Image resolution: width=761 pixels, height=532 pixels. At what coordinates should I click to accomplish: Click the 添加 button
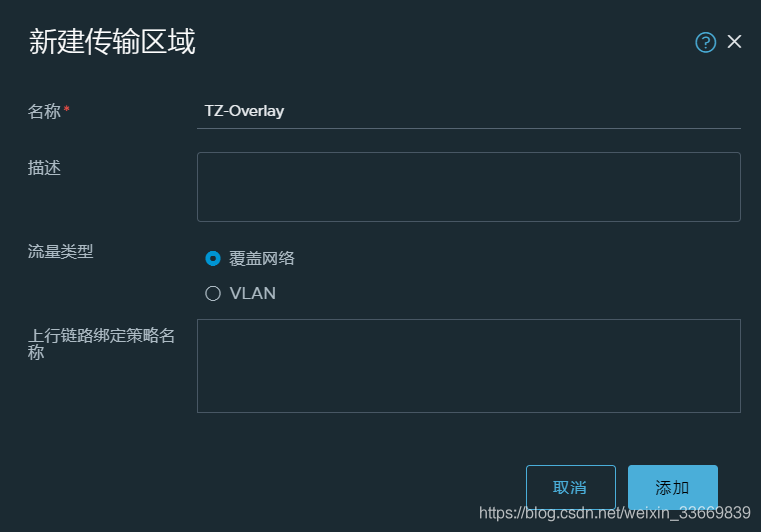(673, 487)
